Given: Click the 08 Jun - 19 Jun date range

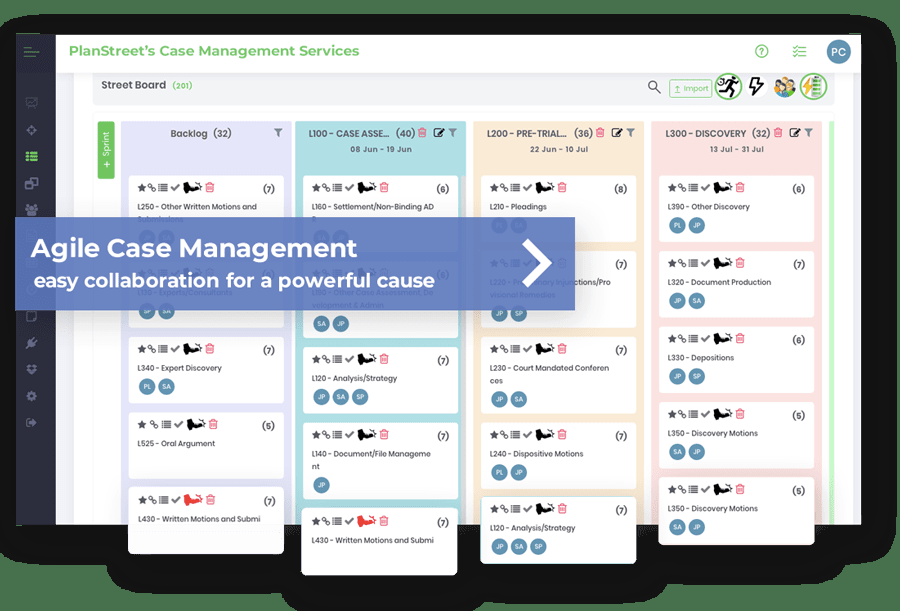Looking at the screenshot, I should click(381, 149).
